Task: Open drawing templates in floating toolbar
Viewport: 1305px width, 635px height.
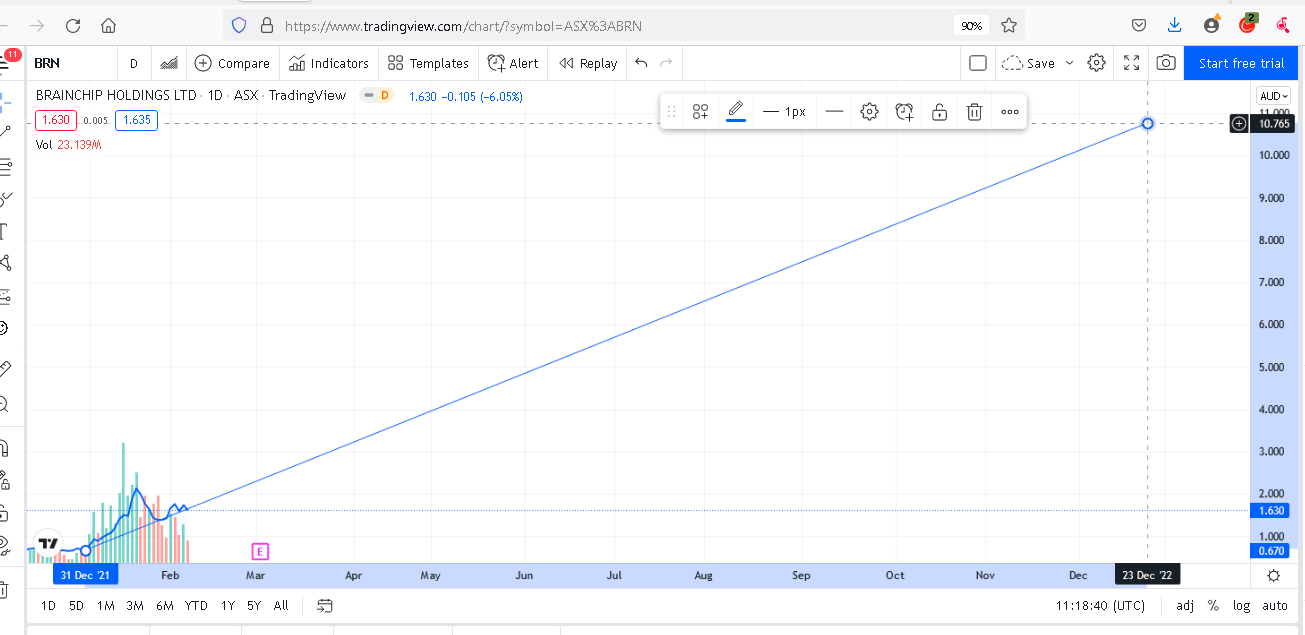Action: (x=701, y=112)
